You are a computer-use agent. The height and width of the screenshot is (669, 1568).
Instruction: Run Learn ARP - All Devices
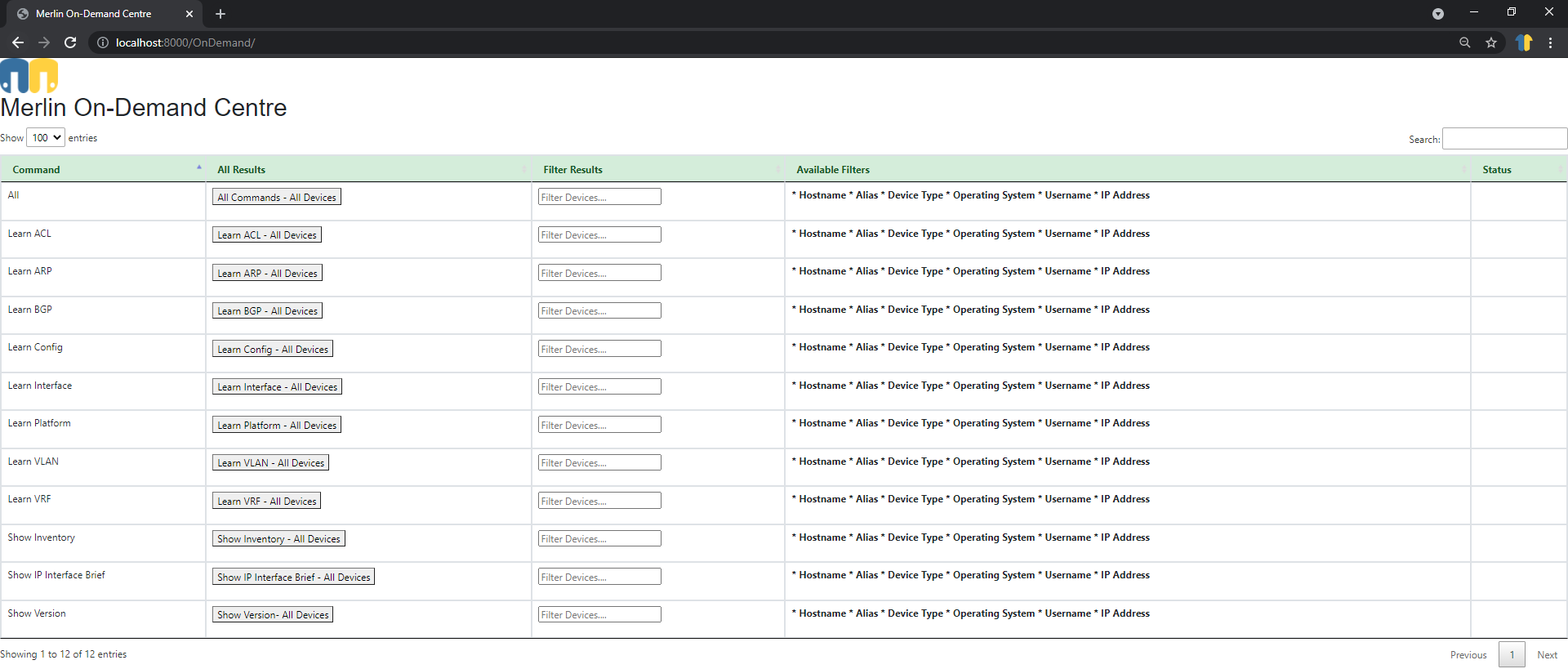pyautogui.click(x=267, y=273)
